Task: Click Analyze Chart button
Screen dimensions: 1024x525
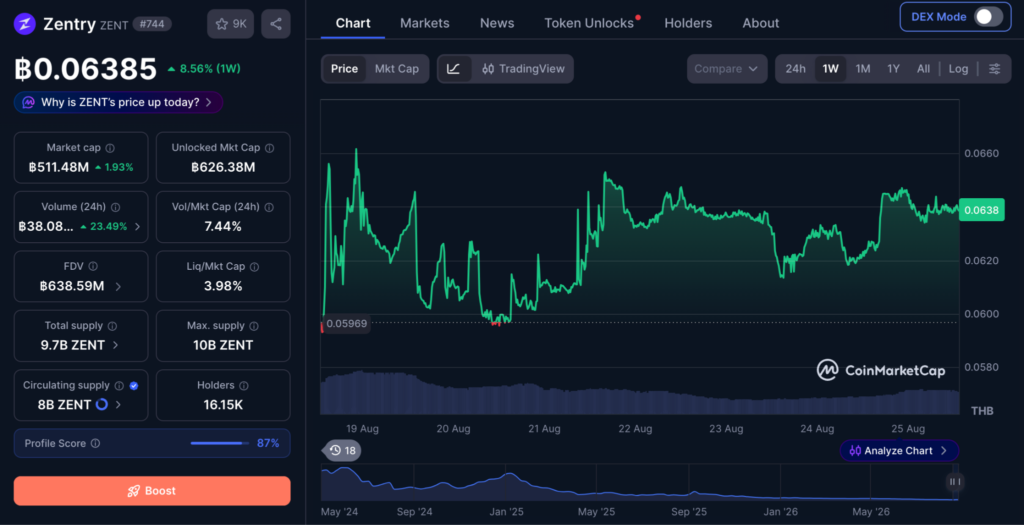Action: pos(899,451)
